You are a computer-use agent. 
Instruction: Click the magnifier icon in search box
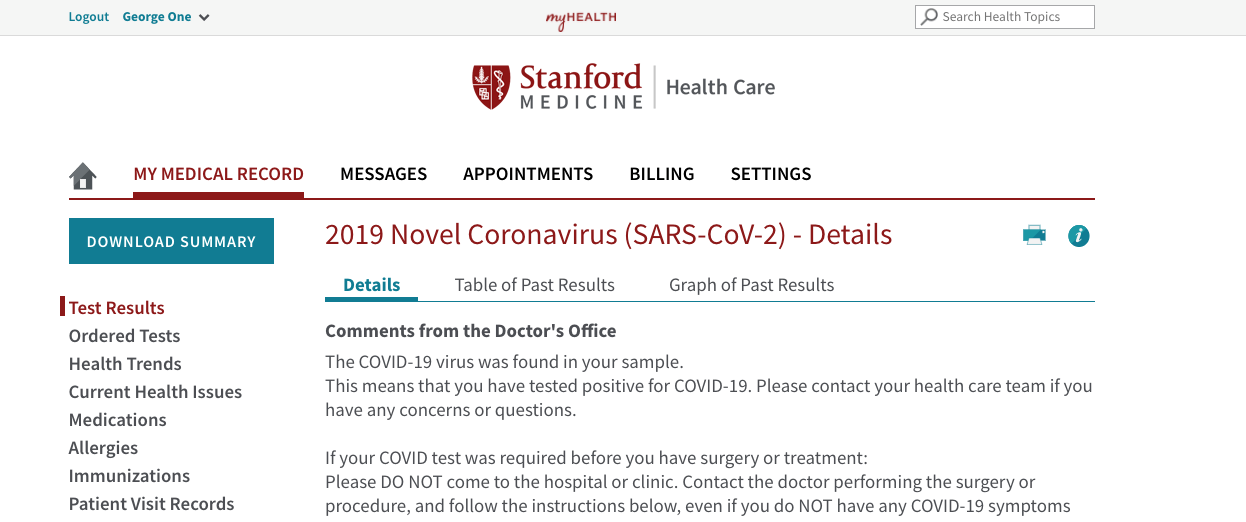[930, 17]
